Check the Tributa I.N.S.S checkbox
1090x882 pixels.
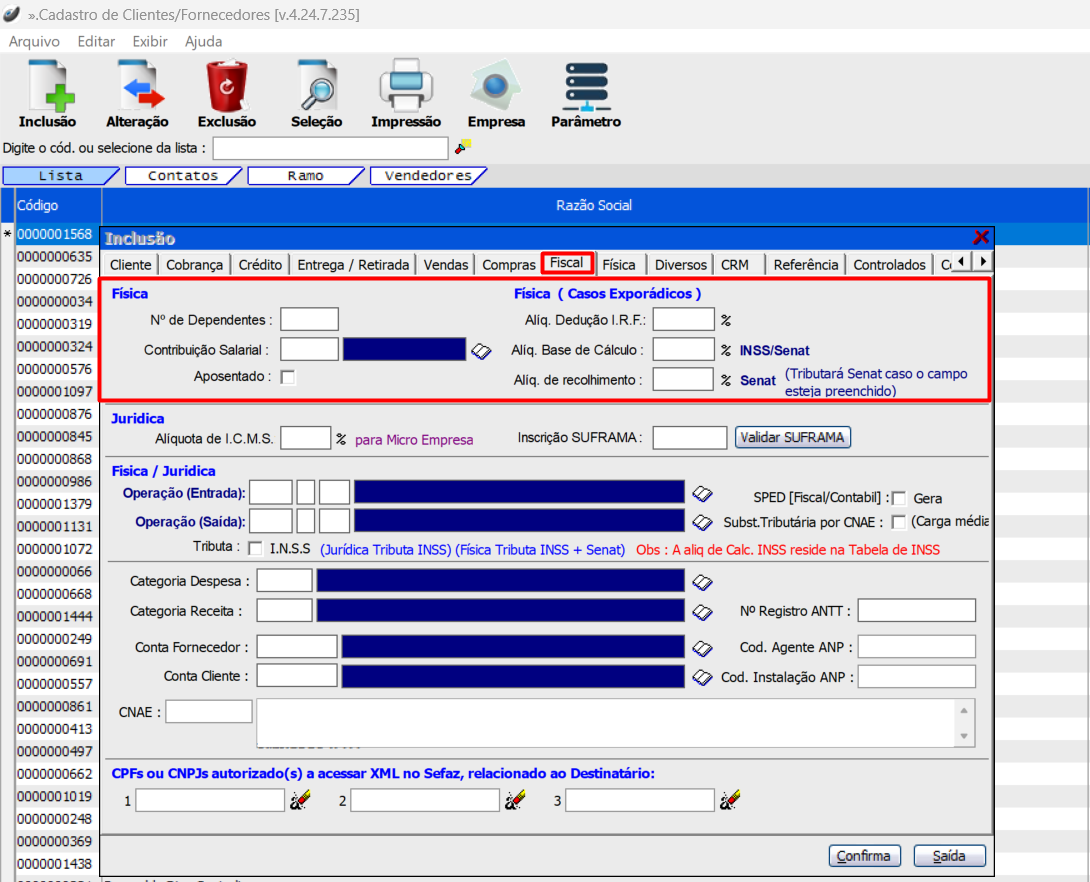(x=255, y=548)
